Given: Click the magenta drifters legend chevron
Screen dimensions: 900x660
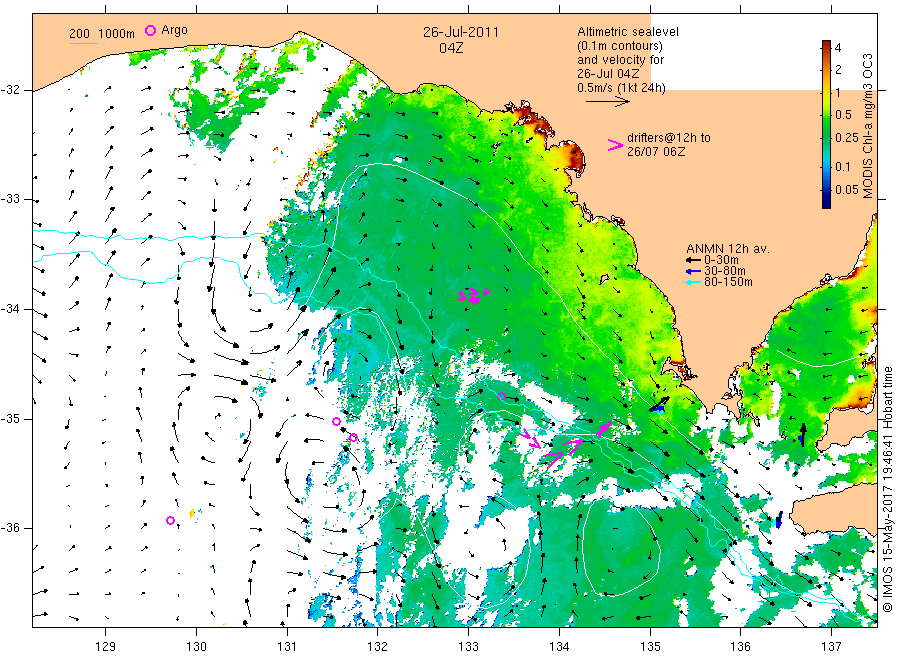Looking at the screenshot, I should 615,145.
